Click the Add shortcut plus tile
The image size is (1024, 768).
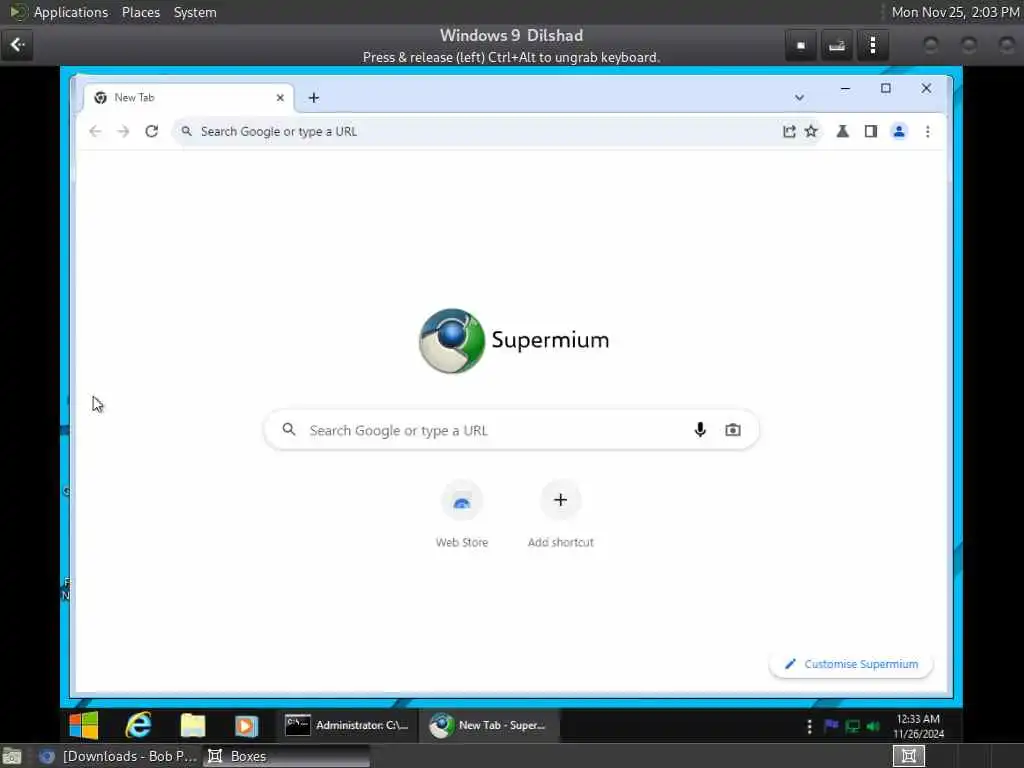coord(560,514)
